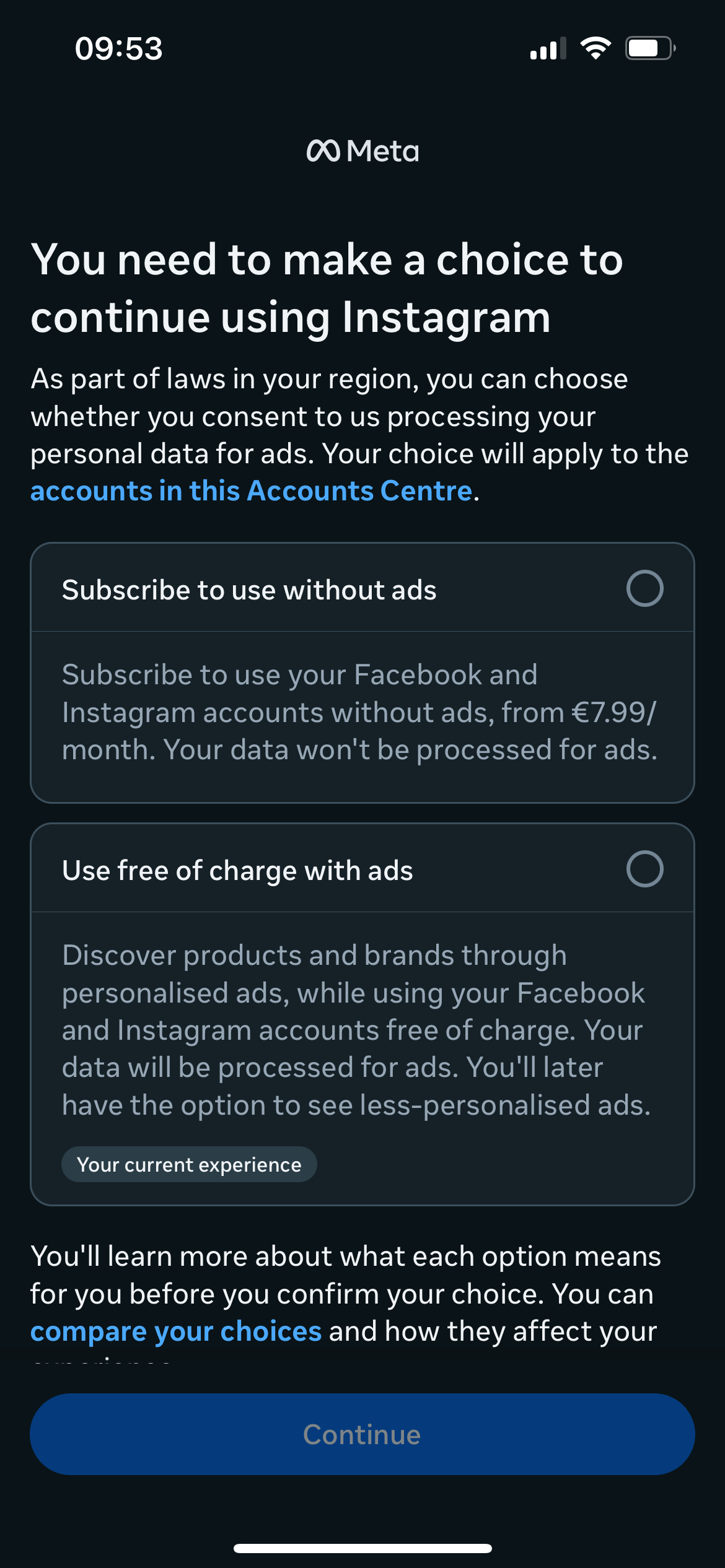Select the 'Subscribe to use without ads' radio button
Viewport: 725px width, 1568px height.
click(644, 588)
